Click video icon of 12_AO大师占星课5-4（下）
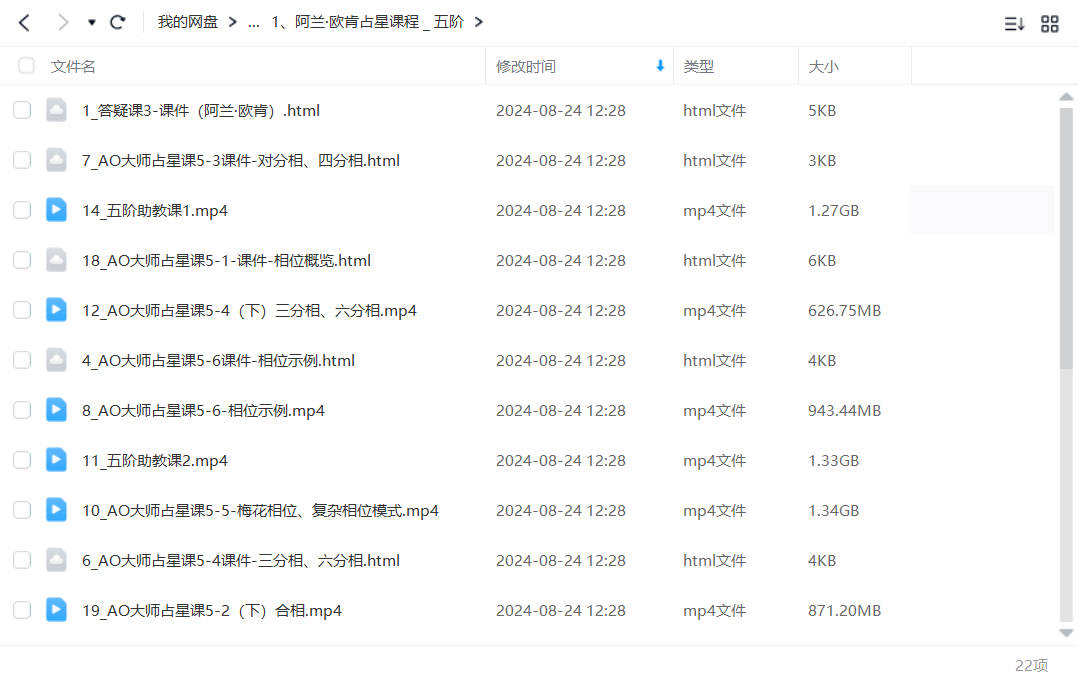This screenshot has width=1079, height=679. point(56,310)
